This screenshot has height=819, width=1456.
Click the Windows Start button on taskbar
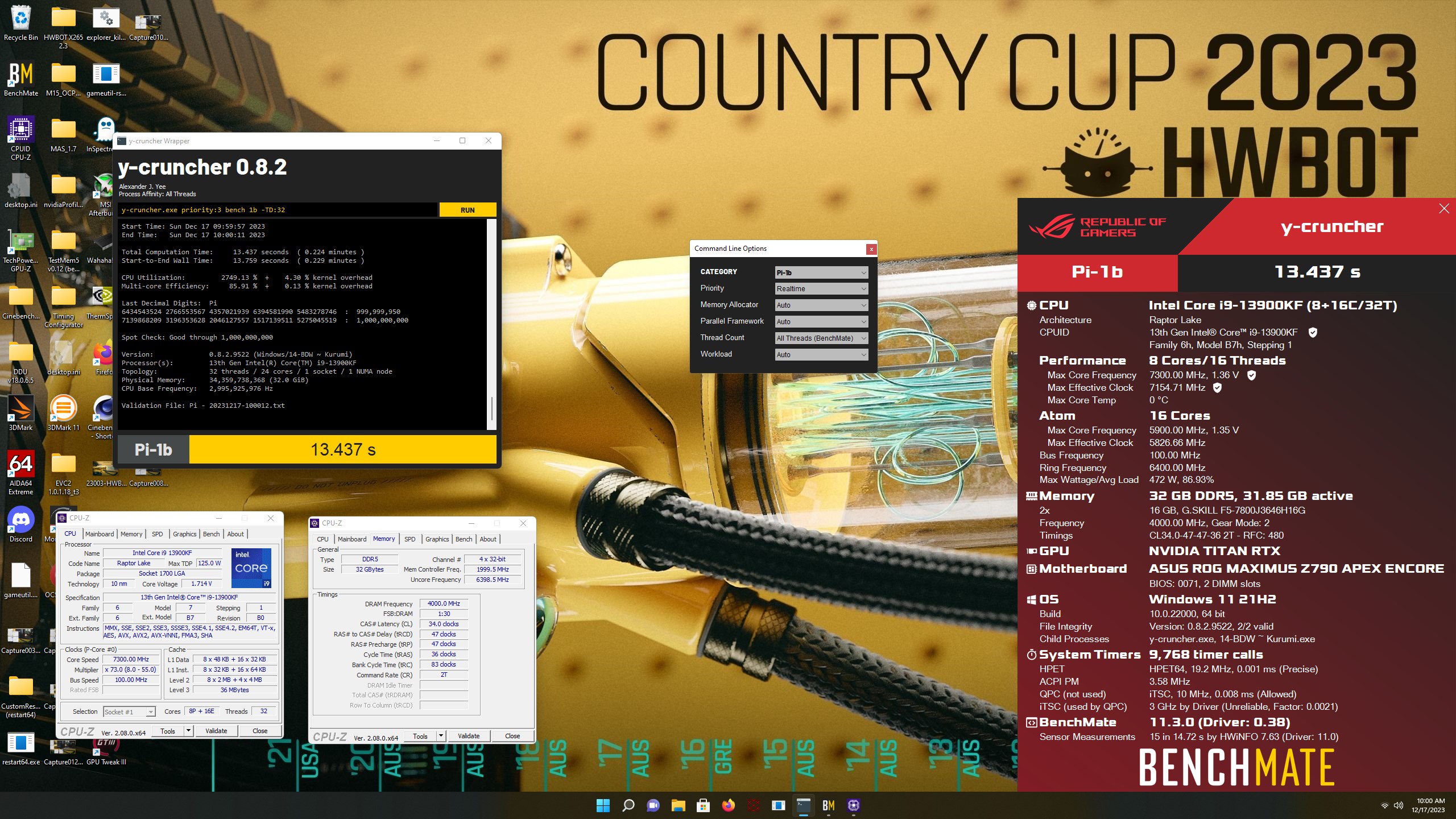point(603,805)
